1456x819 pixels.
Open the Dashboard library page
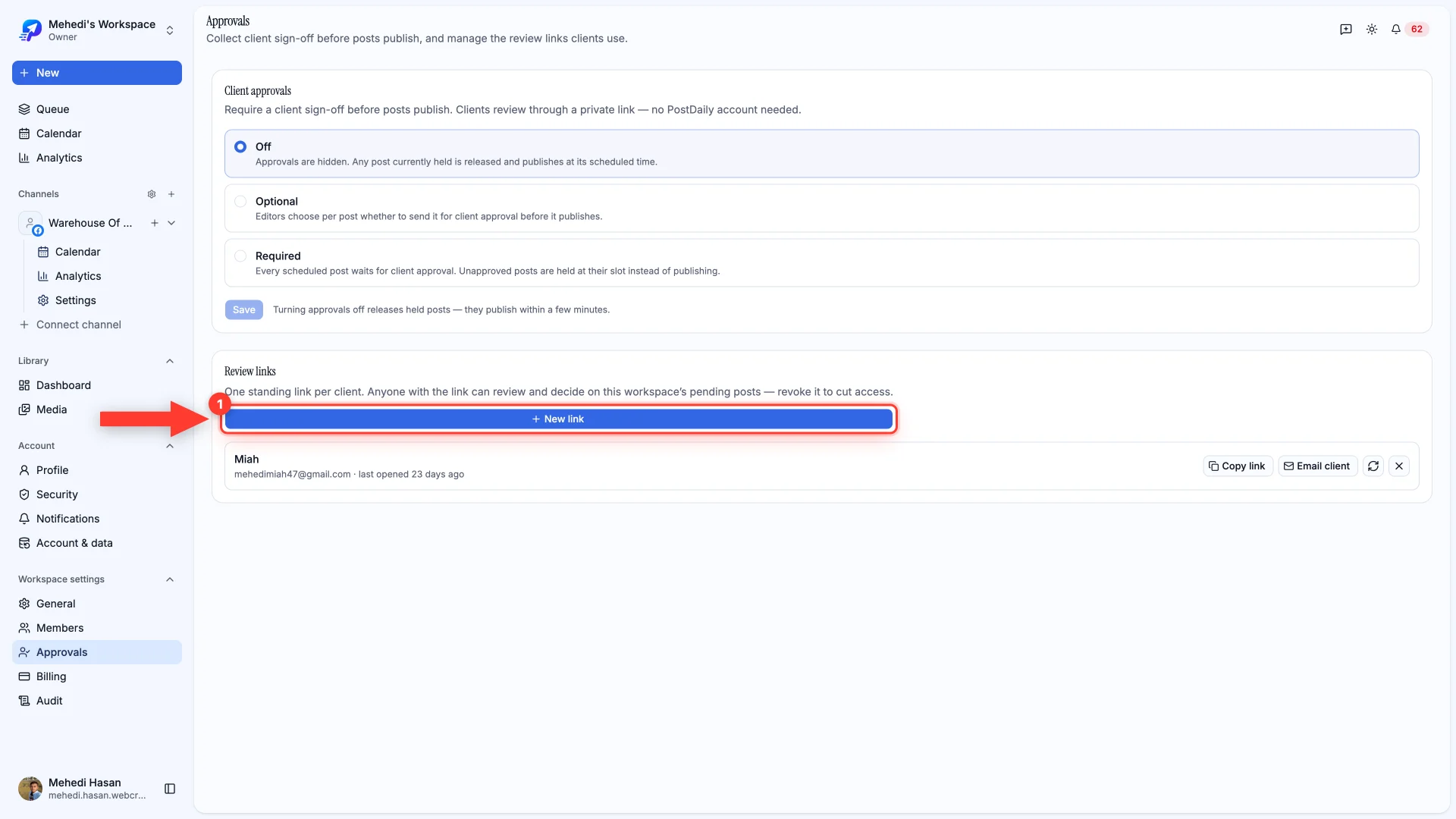click(x=97, y=385)
